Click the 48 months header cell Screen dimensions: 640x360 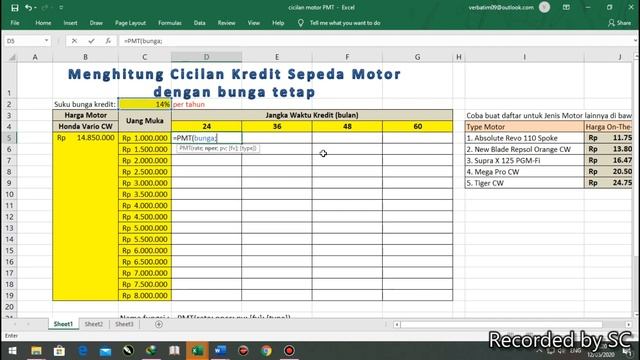click(x=347, y=127)
